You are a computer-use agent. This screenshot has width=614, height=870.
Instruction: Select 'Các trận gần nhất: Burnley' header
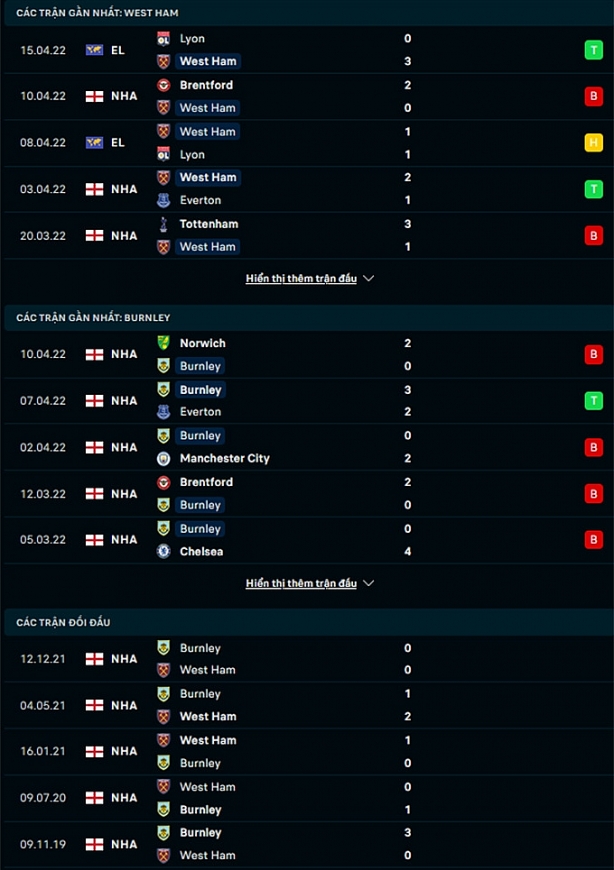[93, 317]
